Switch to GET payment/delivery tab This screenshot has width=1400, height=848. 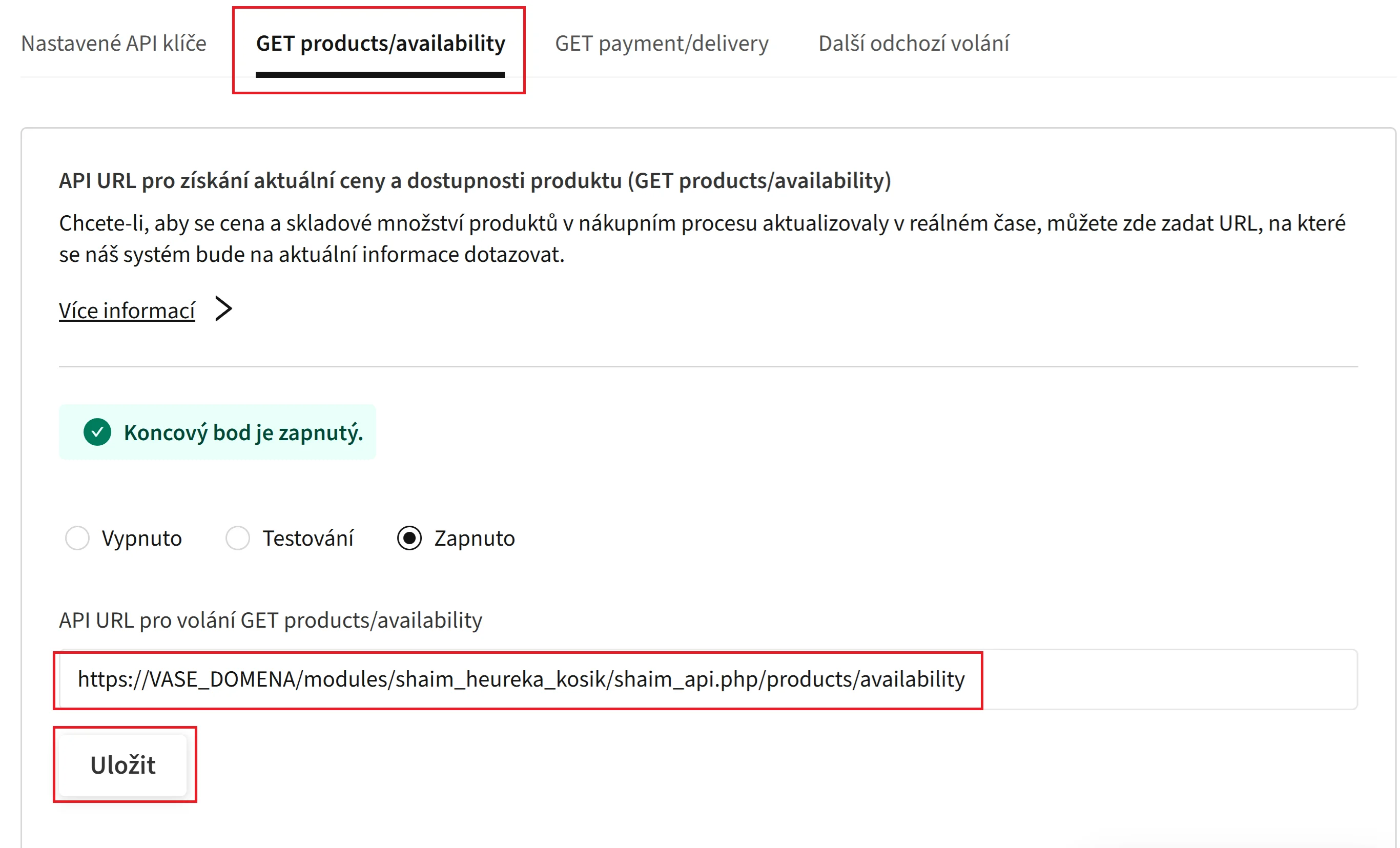coord(662,44)
